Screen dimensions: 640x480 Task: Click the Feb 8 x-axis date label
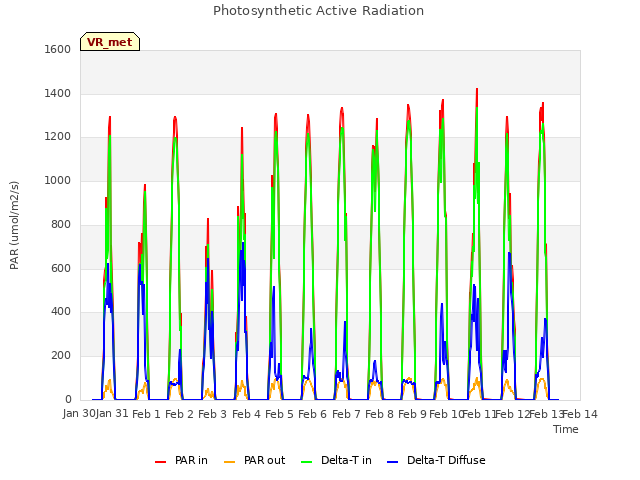[379, 414]
